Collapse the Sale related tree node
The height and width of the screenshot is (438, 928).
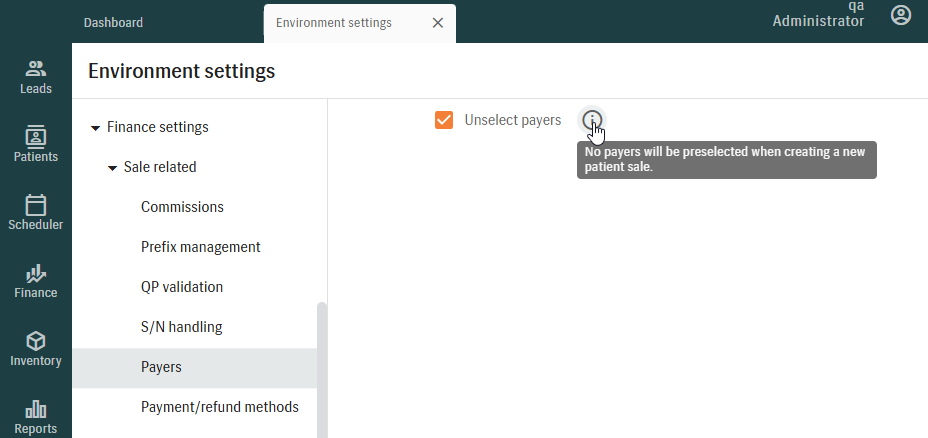coord(112,168)
